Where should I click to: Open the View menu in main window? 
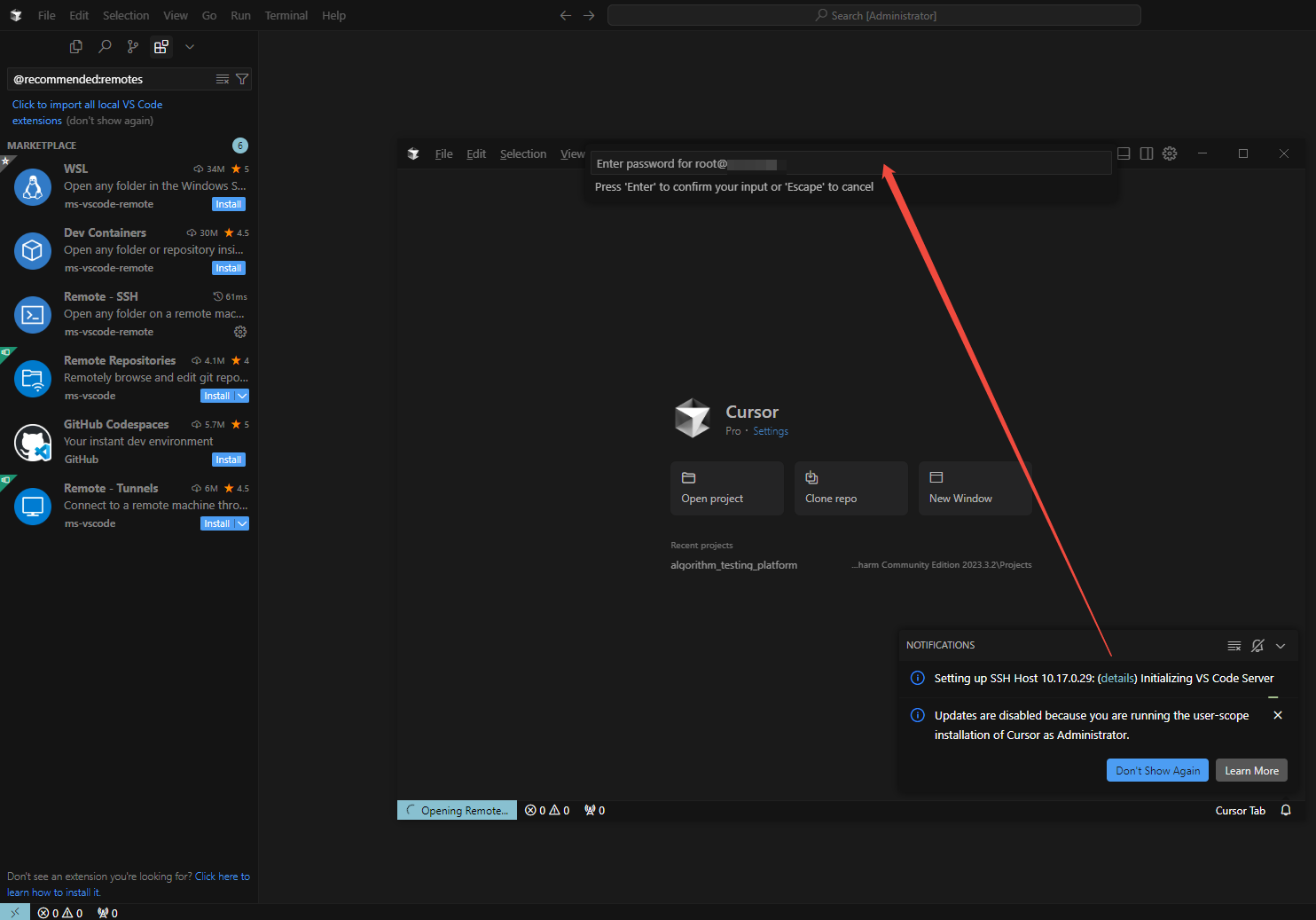(x=176, y=15)
